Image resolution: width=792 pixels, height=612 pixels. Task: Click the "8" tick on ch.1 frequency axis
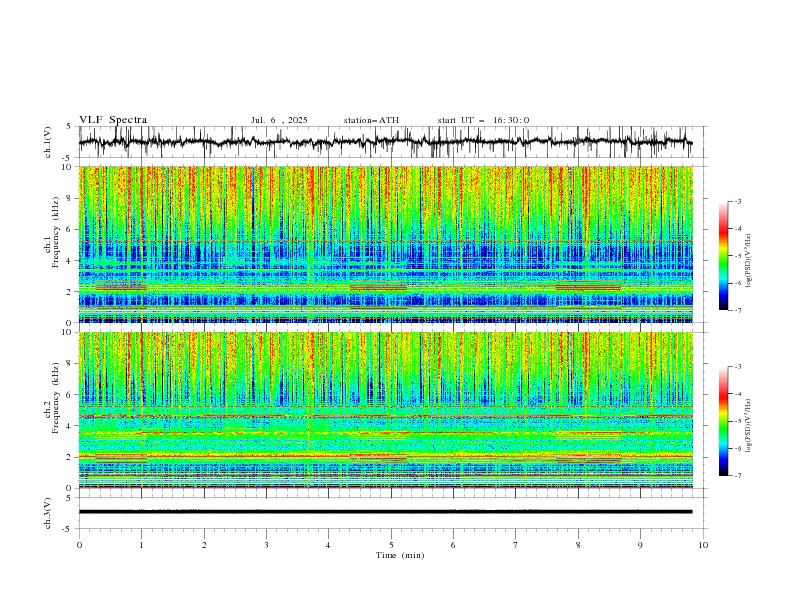click(x=70, y=198)
